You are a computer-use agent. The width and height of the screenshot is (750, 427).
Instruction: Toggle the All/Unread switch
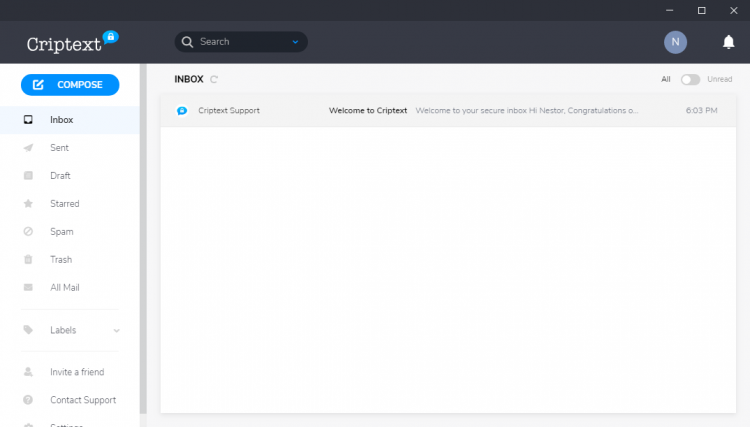point(690,79)
